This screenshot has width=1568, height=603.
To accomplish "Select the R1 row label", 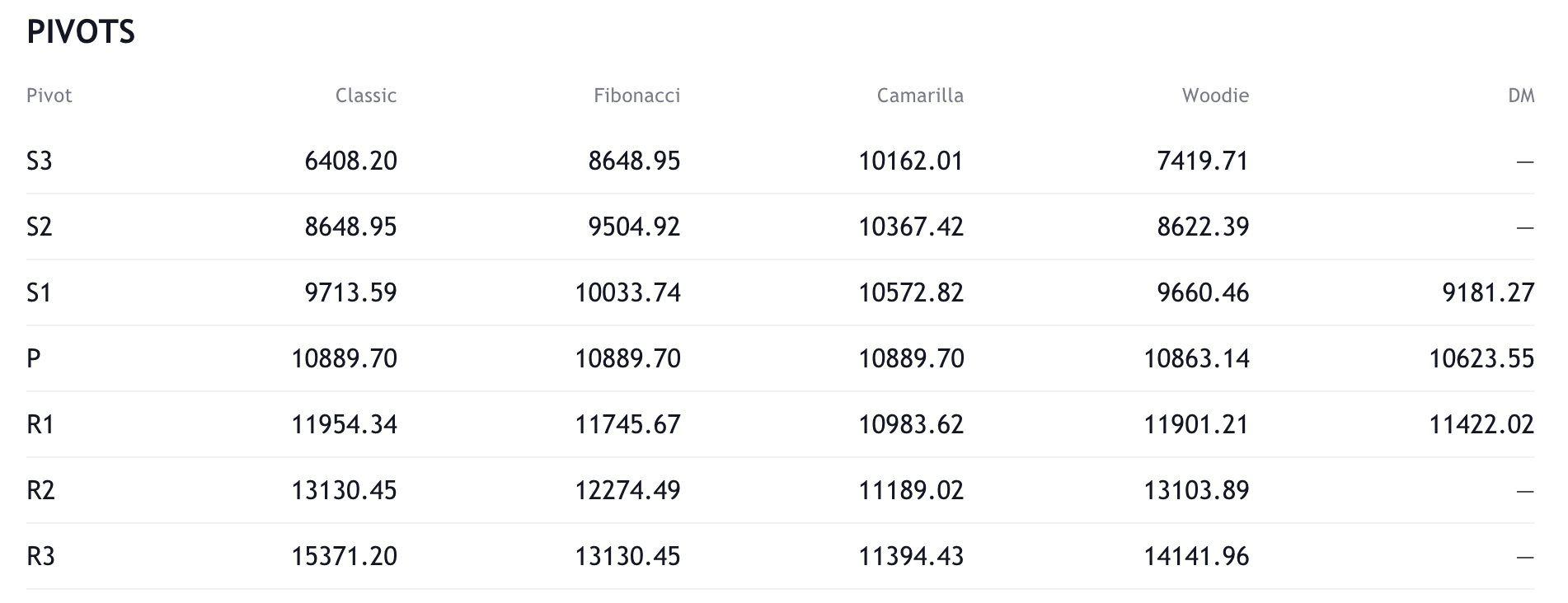I will pos(40,424).
